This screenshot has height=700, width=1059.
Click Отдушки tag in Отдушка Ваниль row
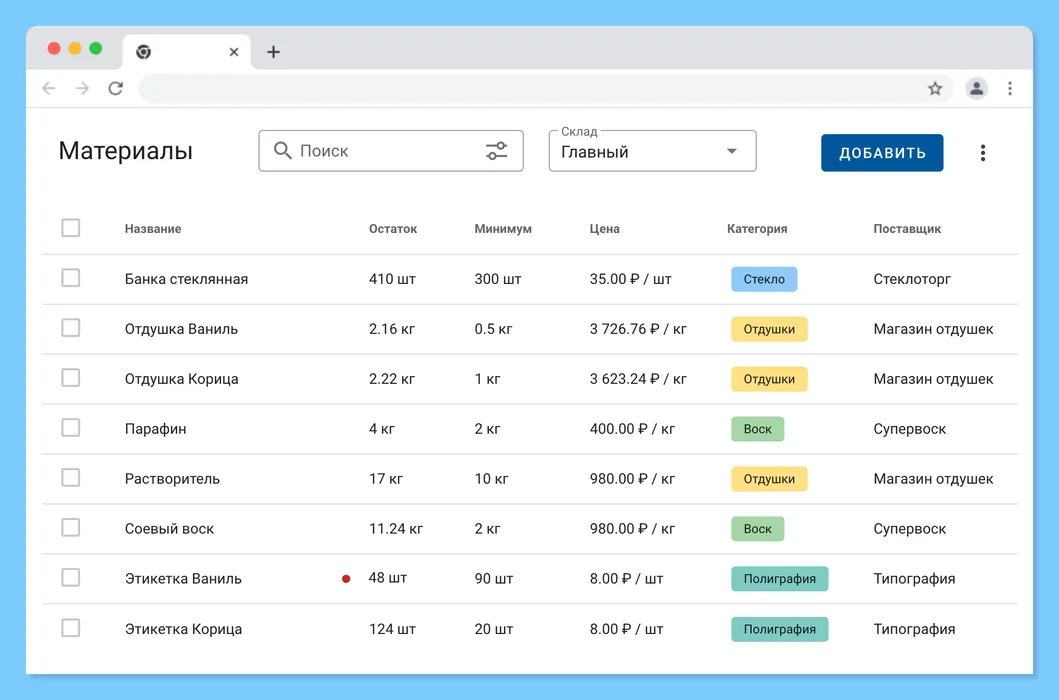tap(769, 329)
